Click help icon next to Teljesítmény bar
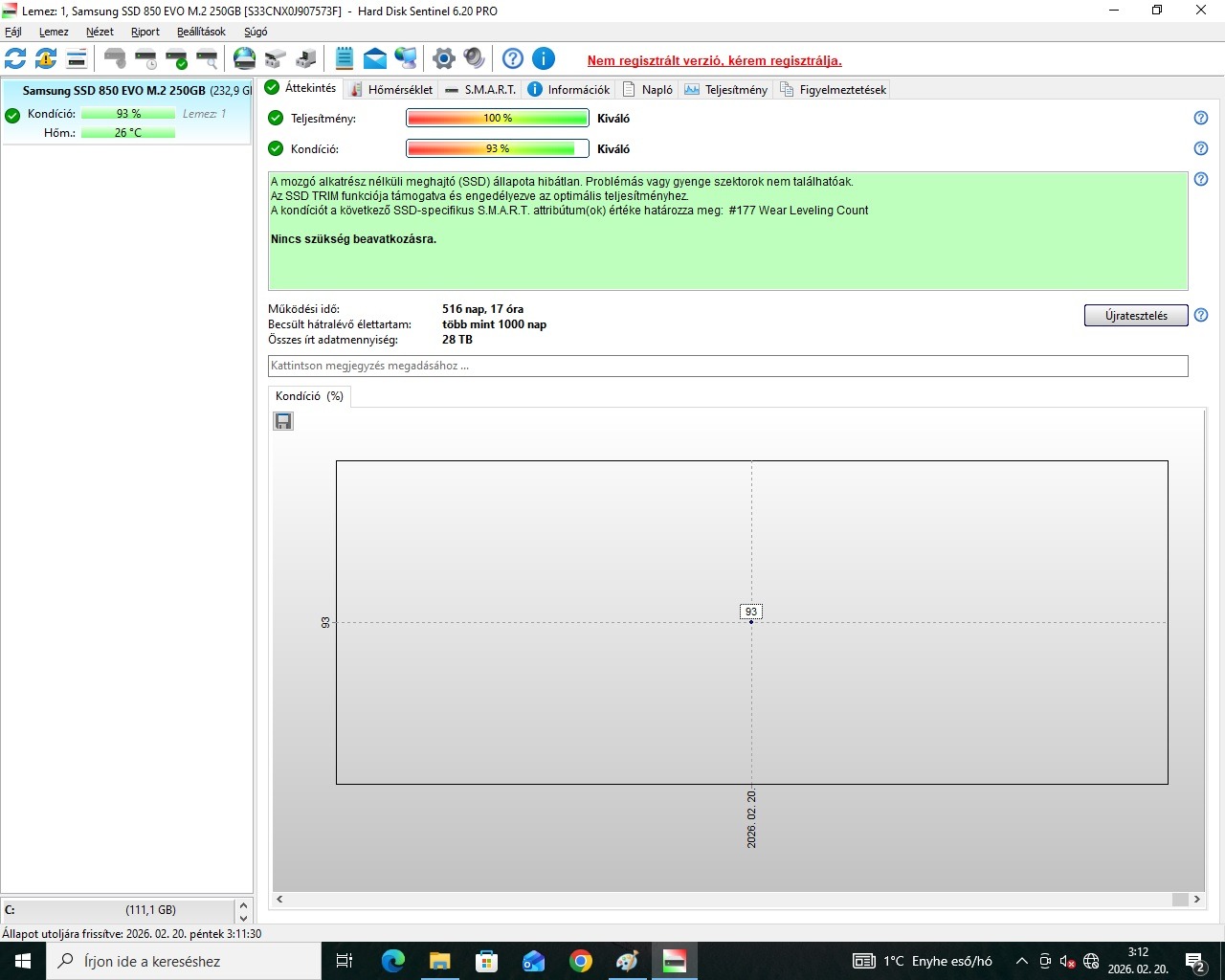Screen dimensions: 1225x980 [1201, 118]
